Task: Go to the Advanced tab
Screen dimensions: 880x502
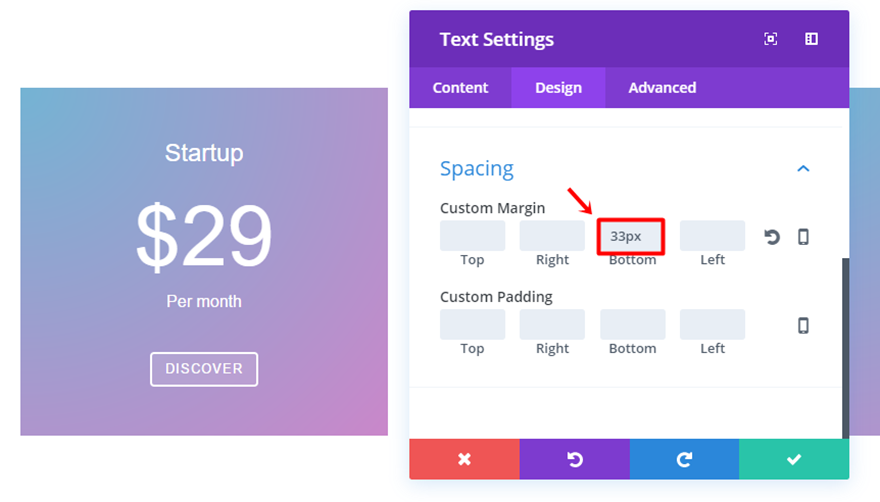Action: [x=662, y=88]
